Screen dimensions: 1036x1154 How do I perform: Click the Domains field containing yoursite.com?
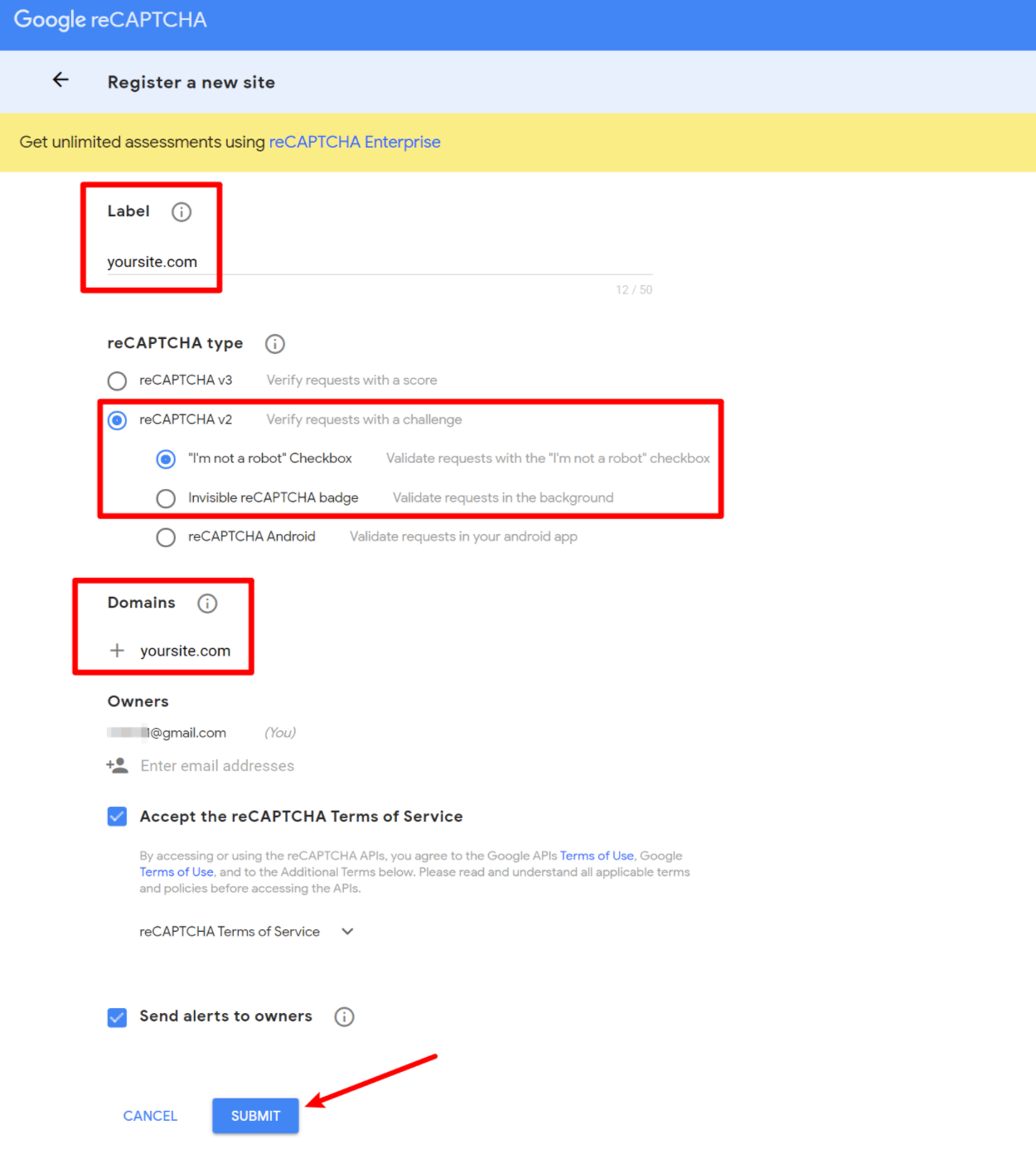coord(185,651)
